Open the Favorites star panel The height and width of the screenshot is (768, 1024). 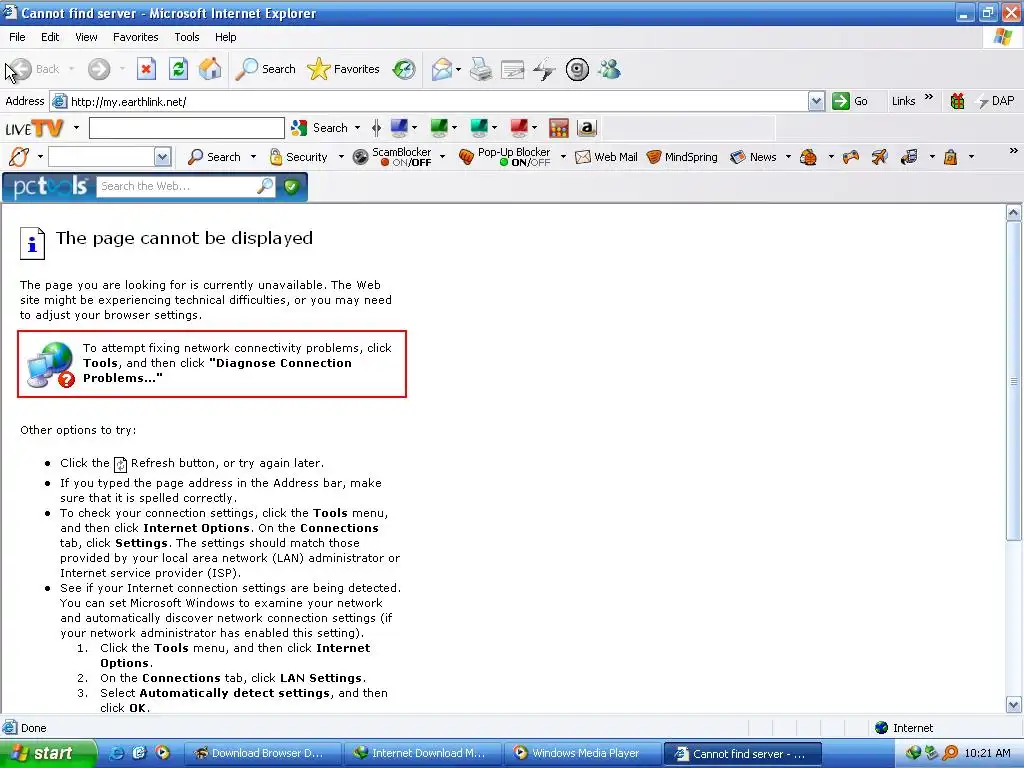click(x=344, y=69)
